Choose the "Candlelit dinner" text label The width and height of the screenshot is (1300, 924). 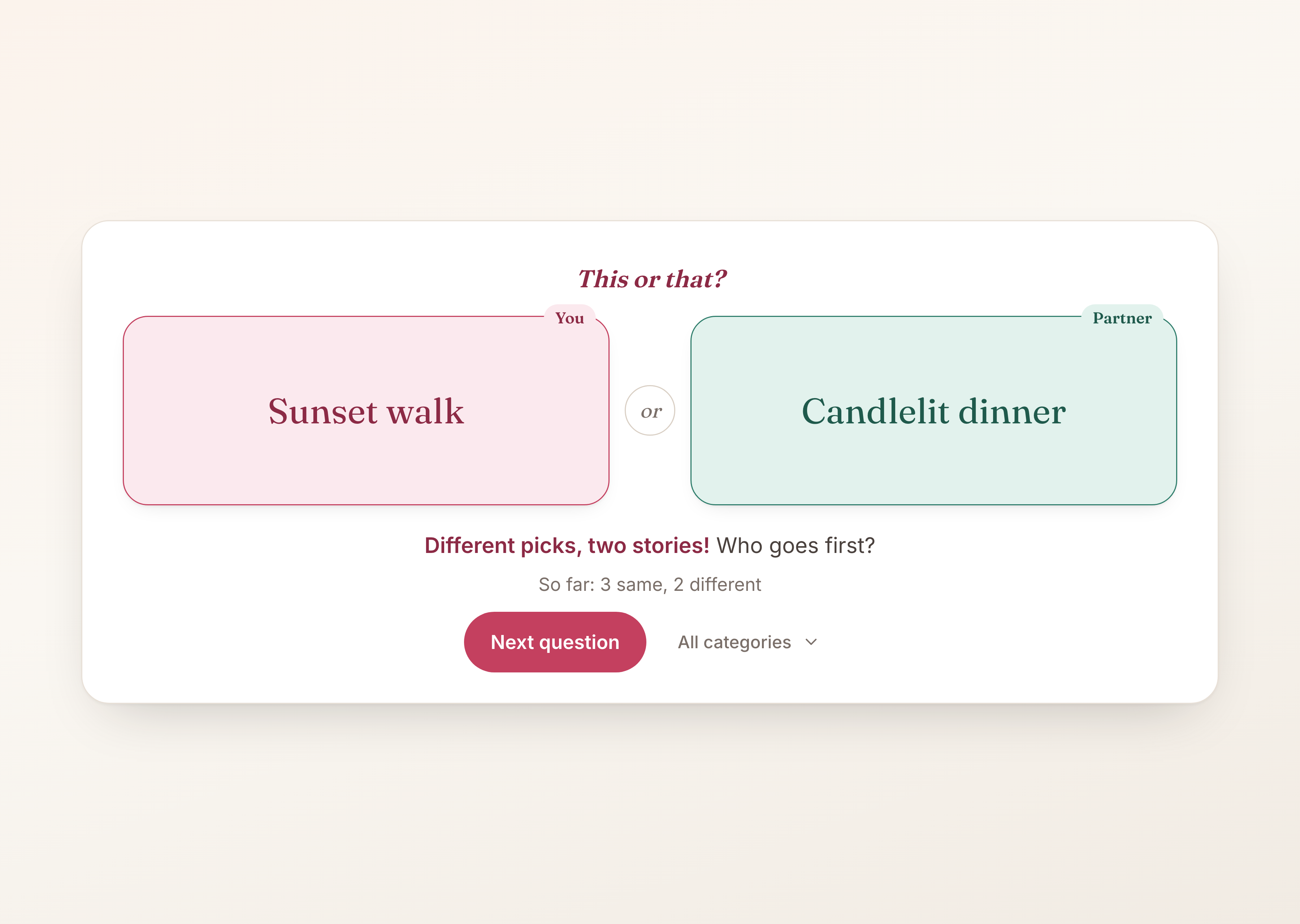click(x=933, y=411)
